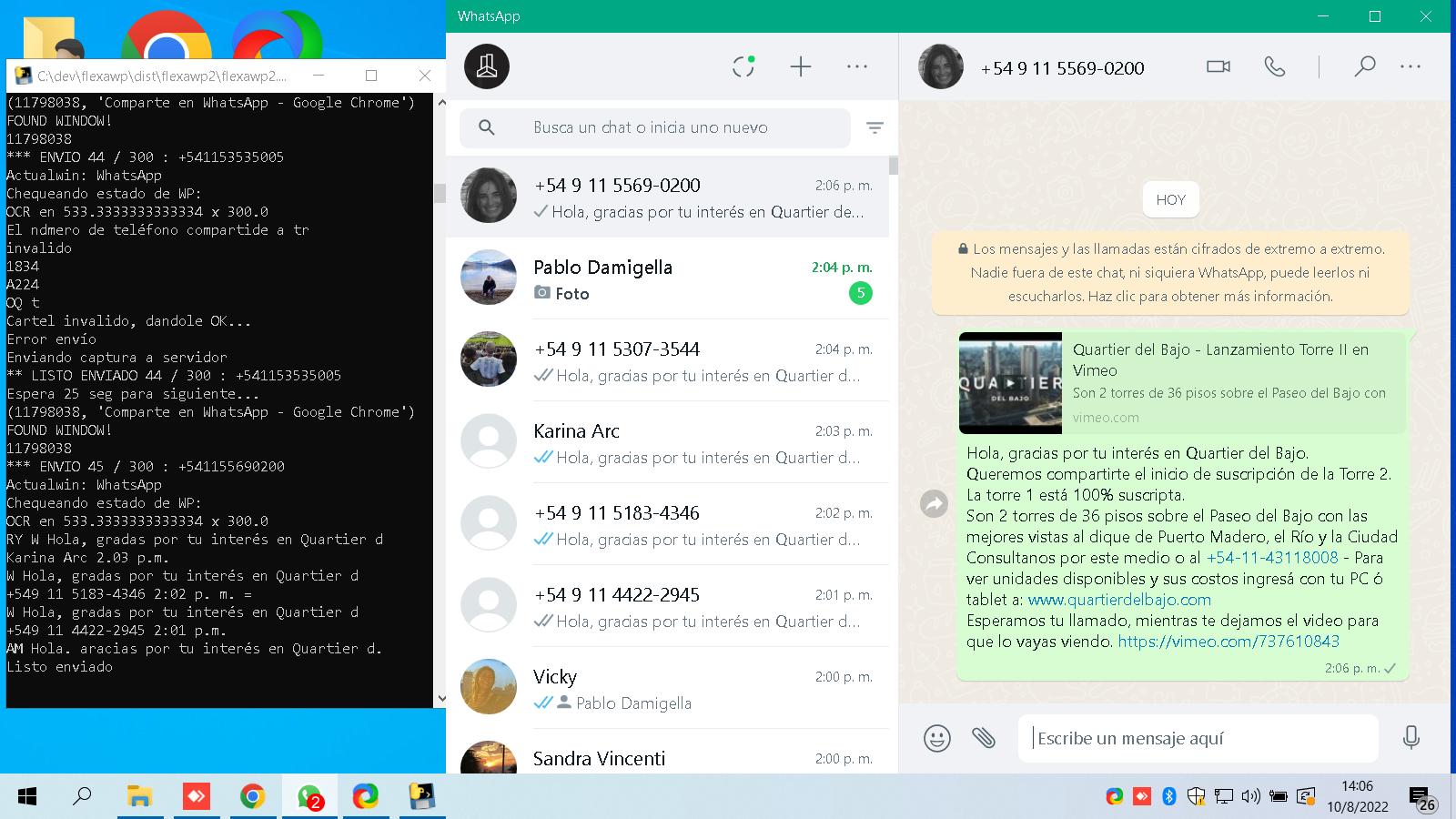The image size is (1456, 819).
Task: Open emoji picker smiley icon
Action: (x=937, y=738)
